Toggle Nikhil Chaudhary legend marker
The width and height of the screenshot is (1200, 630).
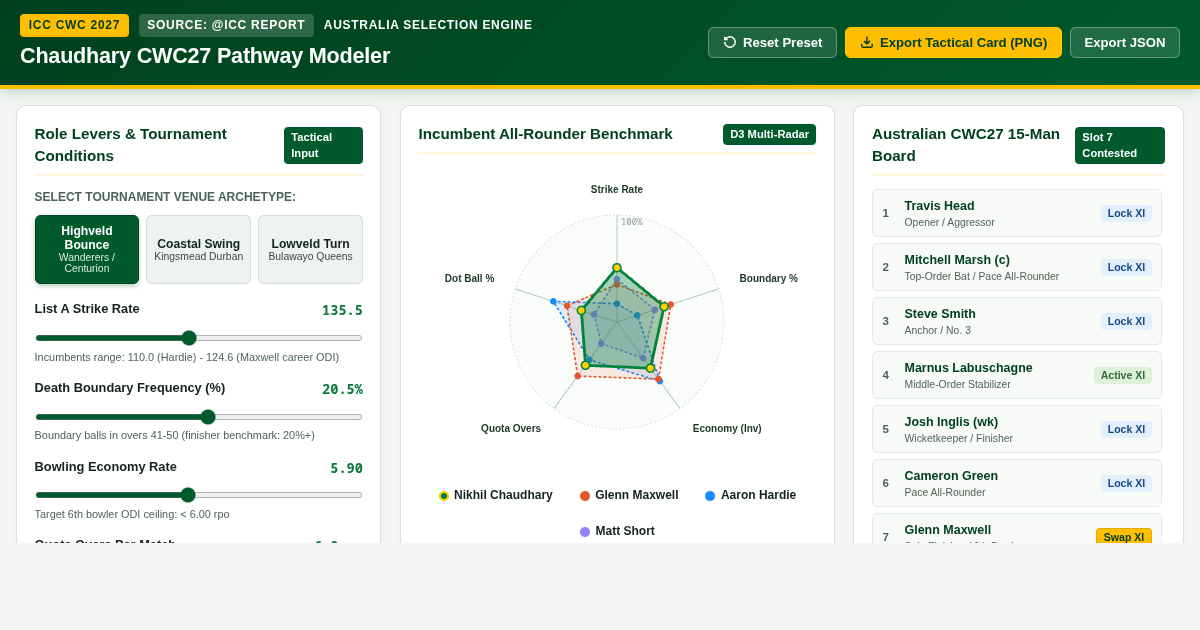point(444,496)
